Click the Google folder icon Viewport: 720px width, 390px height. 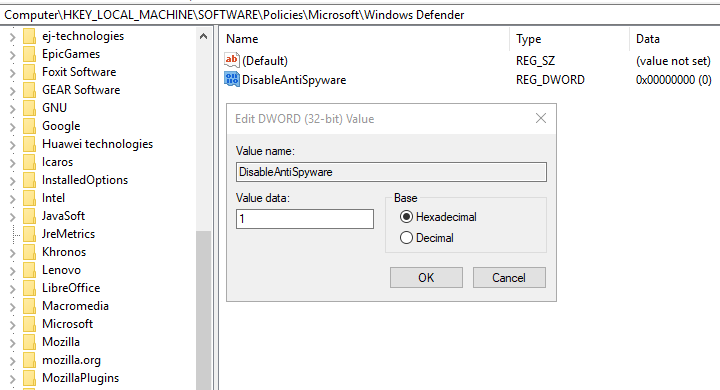(x=29, y=126)
